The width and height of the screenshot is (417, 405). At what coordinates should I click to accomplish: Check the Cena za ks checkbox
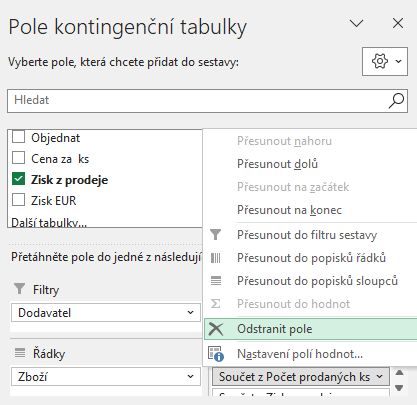[x=18, y=158]
